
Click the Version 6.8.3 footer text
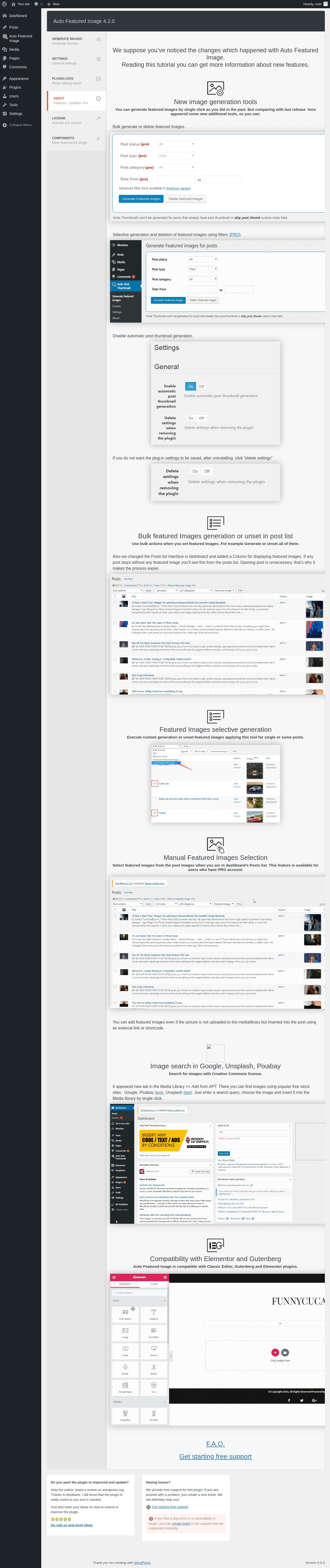(x=315, y=1563)
